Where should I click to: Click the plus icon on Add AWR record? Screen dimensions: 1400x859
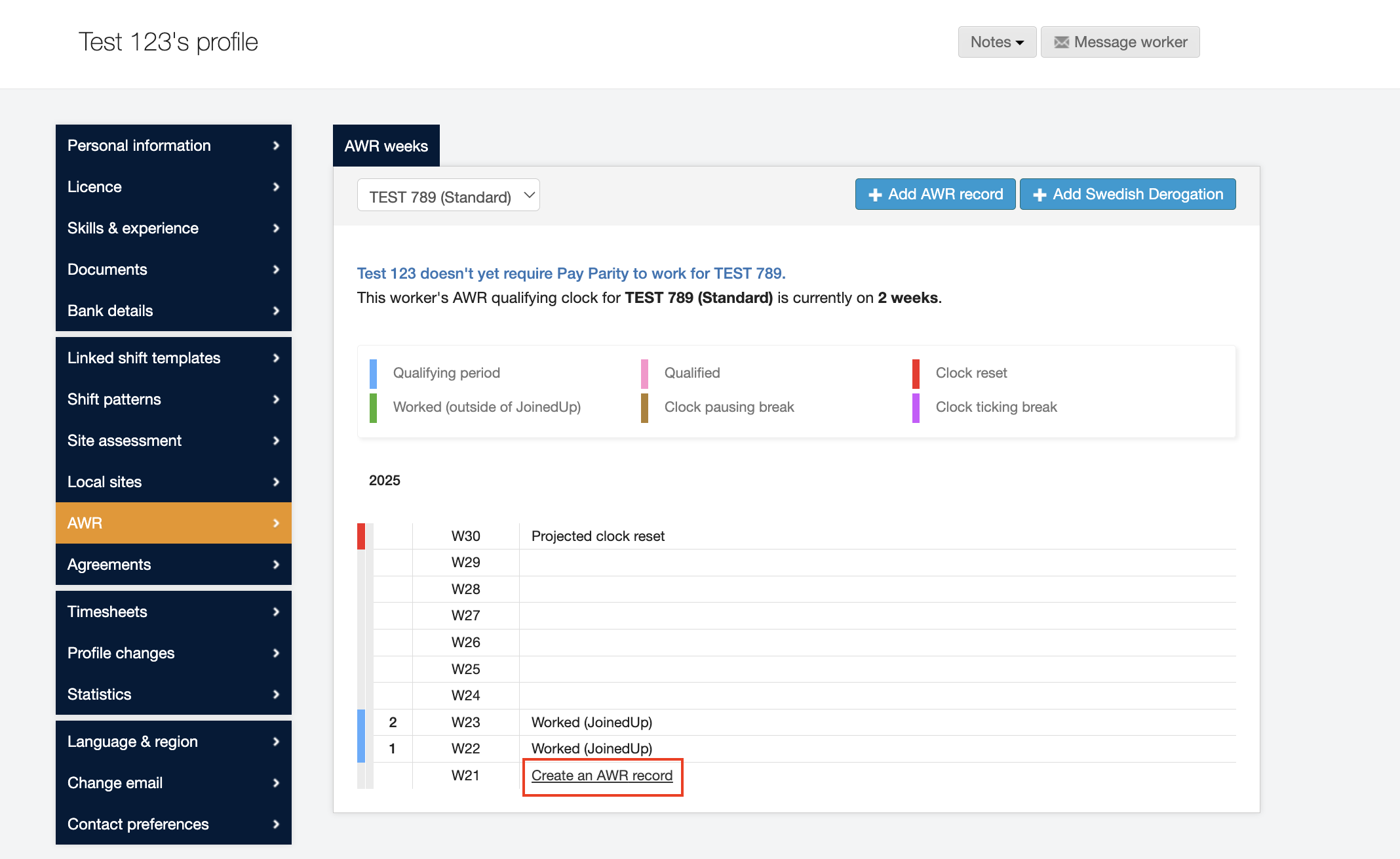point(875,195)
